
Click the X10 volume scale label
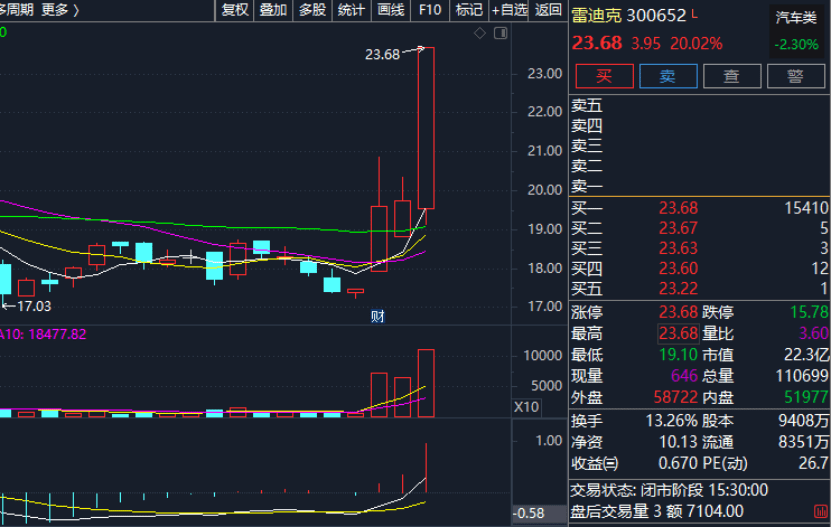[525, 406]
